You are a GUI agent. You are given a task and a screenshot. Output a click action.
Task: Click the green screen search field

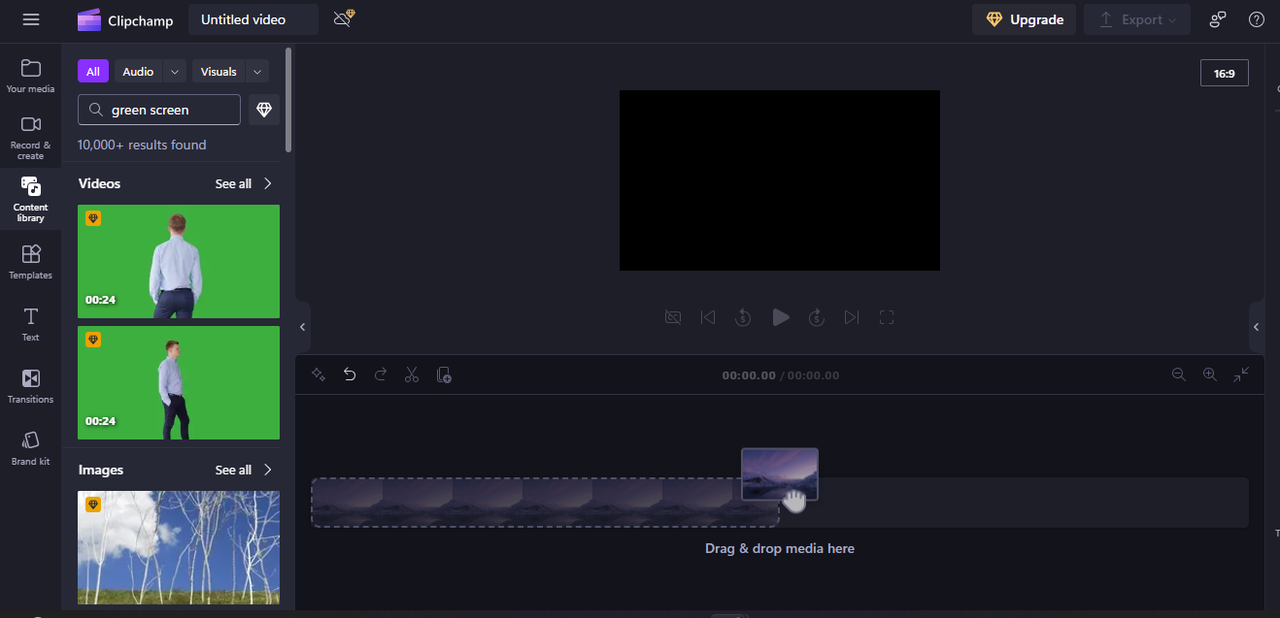(159, 110)
